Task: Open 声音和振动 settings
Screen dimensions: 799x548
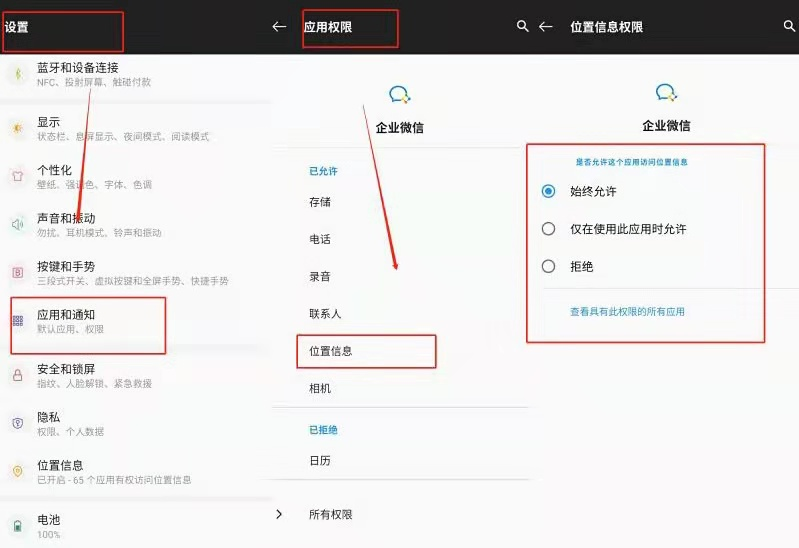Action: pos(136,224)
